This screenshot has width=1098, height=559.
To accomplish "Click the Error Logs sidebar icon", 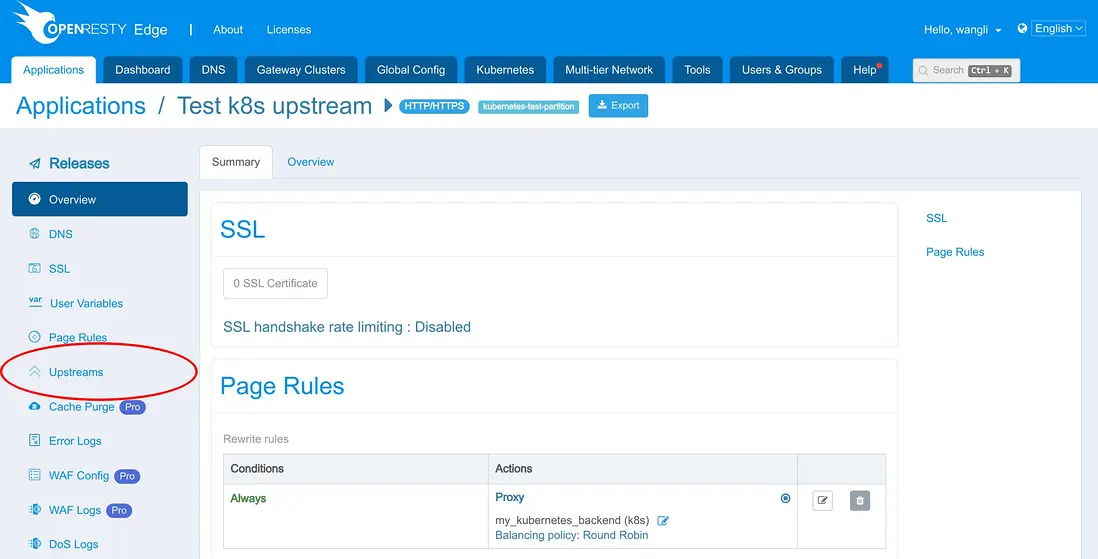I will (x=34, y=441).
